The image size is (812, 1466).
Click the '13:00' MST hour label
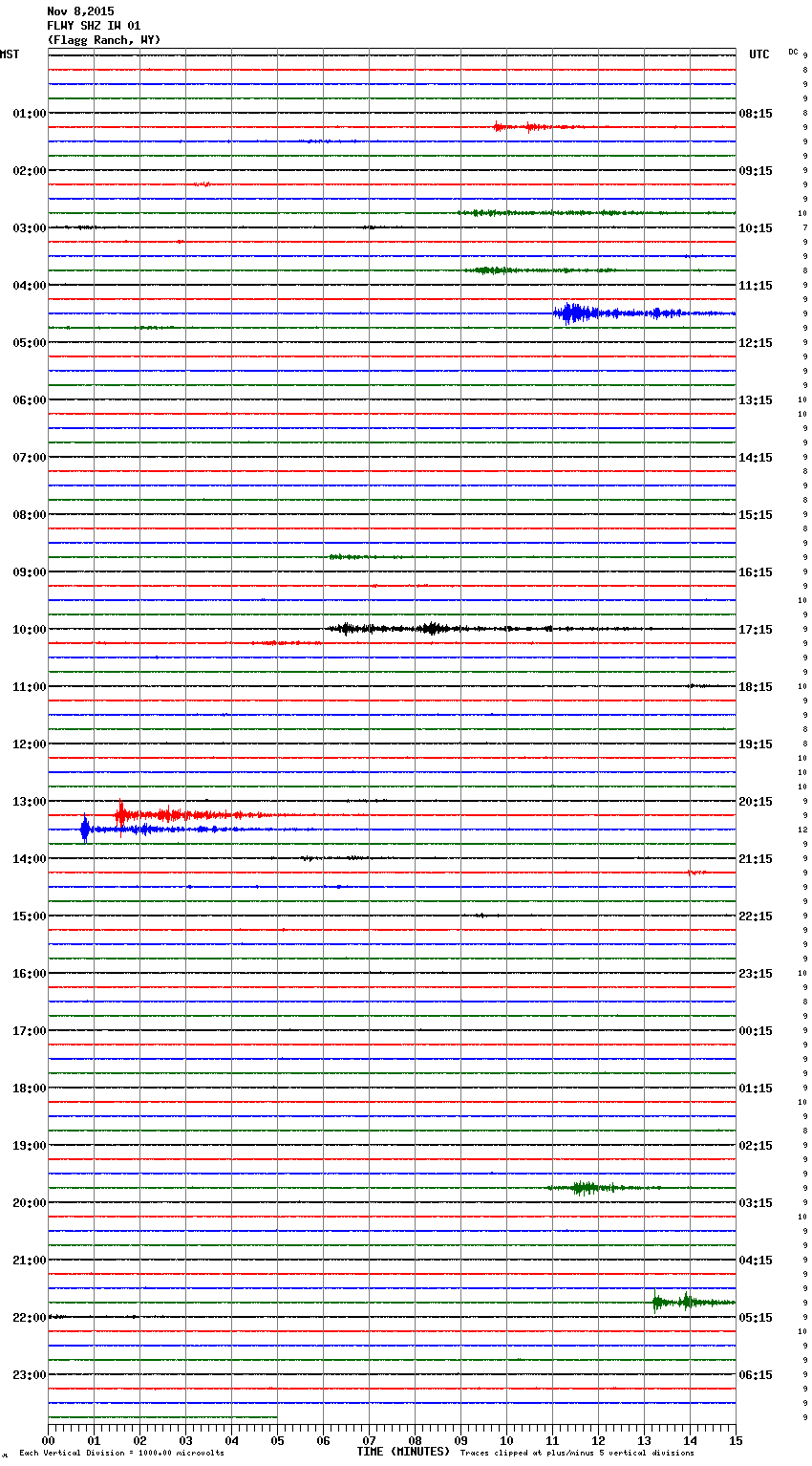30,802
